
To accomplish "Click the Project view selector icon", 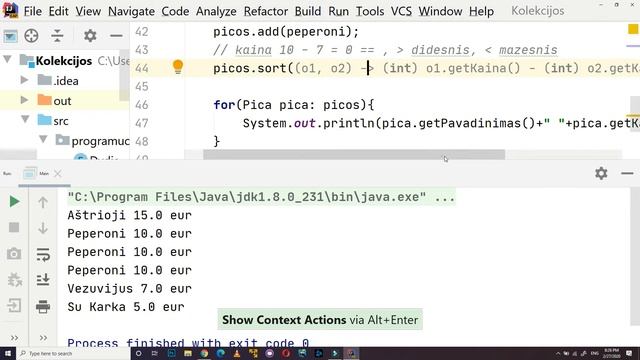I will tap(10, 36).
